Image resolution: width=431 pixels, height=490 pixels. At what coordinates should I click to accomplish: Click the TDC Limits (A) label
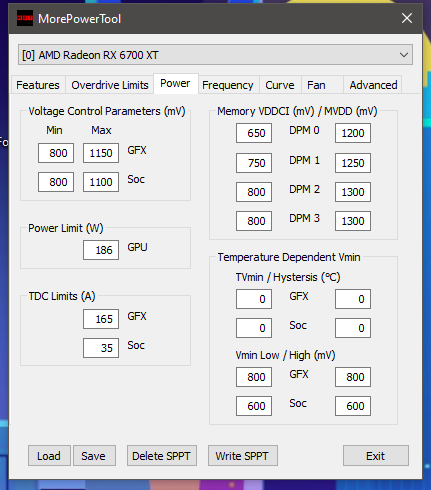click(62, 296)
